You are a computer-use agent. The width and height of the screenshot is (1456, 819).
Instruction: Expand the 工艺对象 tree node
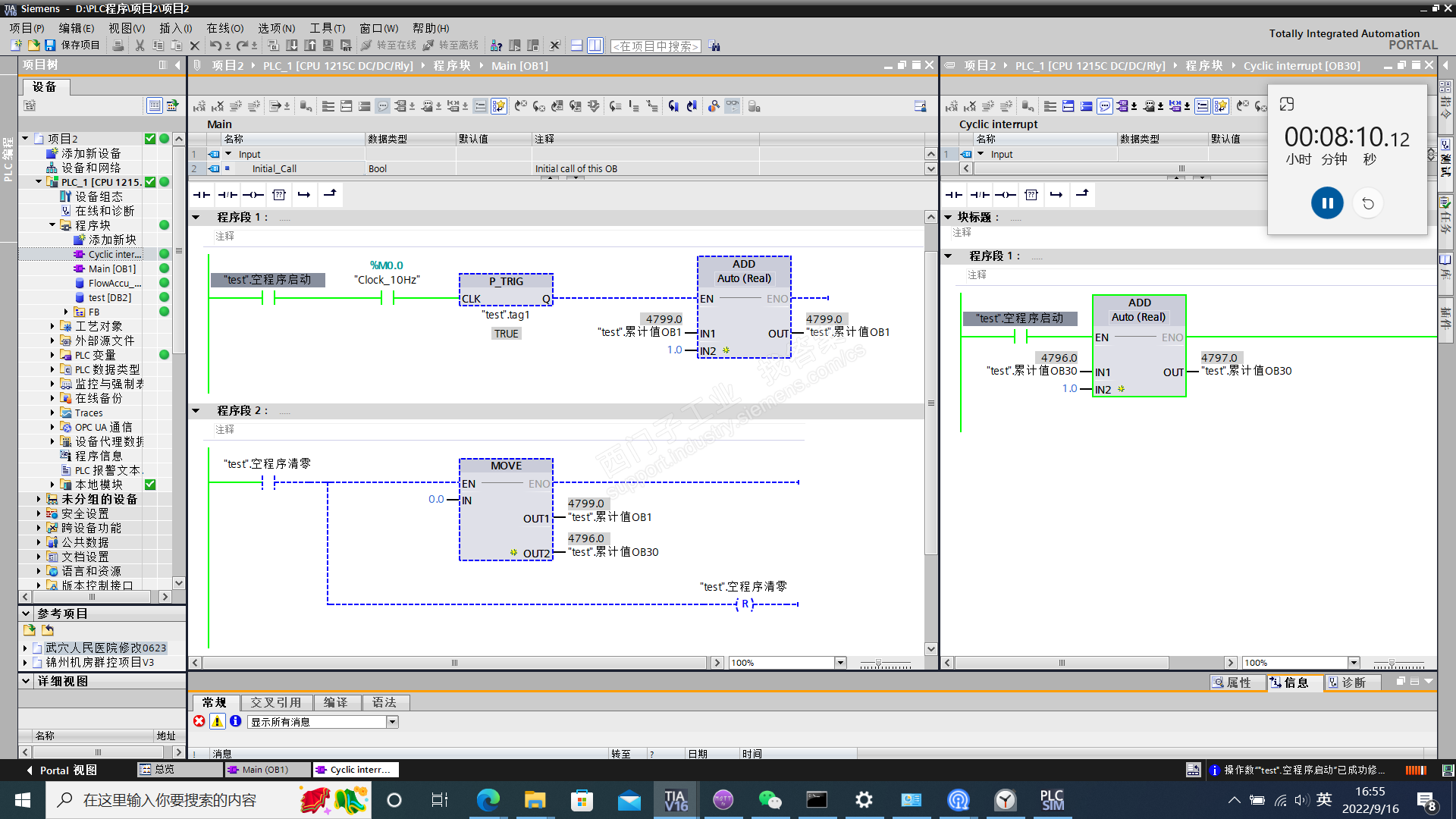click(52, 326)
